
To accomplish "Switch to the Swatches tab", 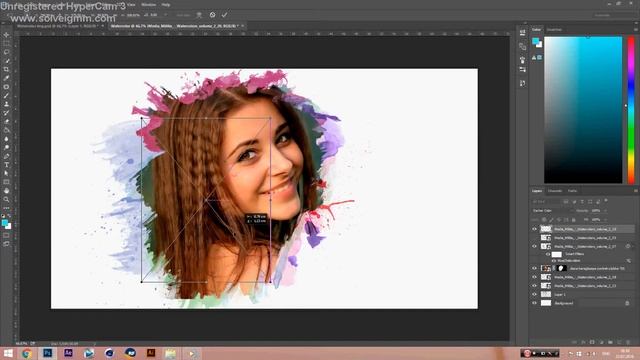I will click(x=554, y=30).
